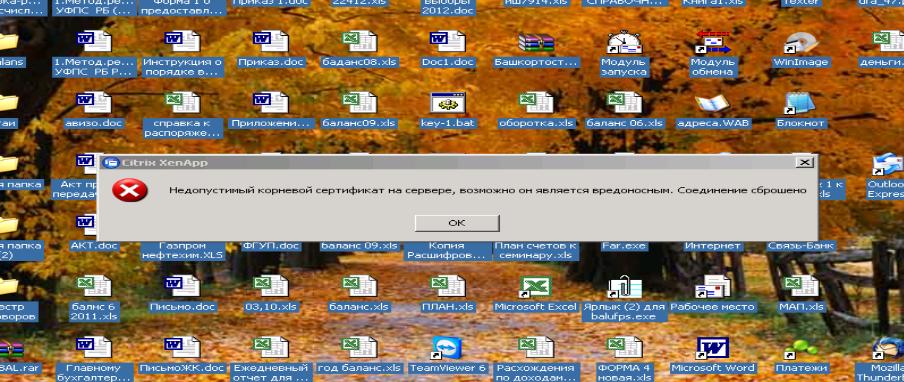Select the Doc1.doc Word file icon
Image resolution: width=904 pixels, height=382 pixels.
(x=447, y=41)
